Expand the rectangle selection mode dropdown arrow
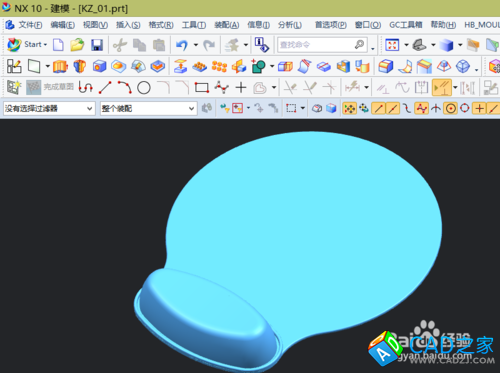 point(303,108)
